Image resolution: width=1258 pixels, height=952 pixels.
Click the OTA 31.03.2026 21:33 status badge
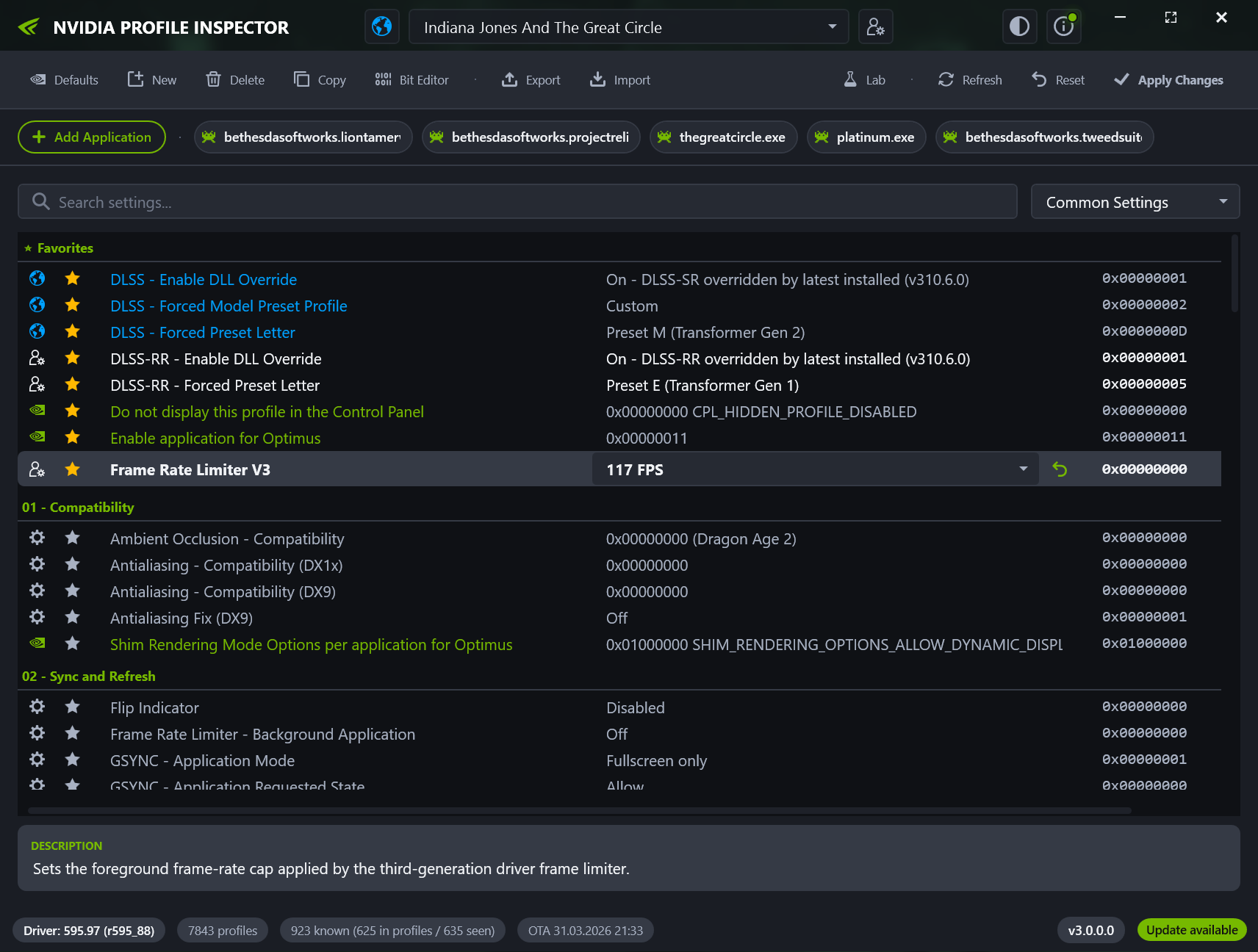click(x=586, y=930)
